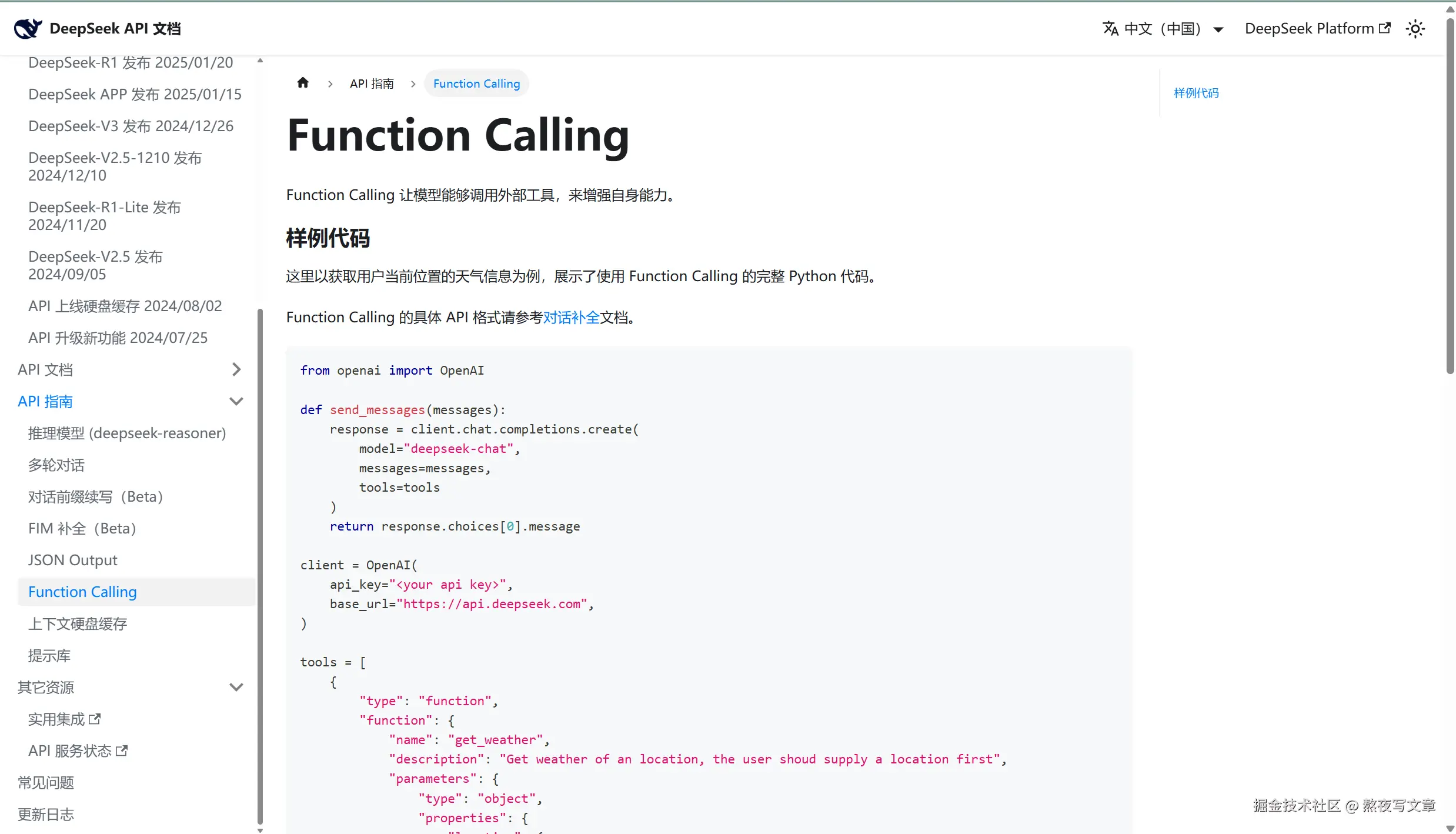1456x834 pixels.
Task: Open DeepSeek-R1 发布 2025/01/20 news item
Action: point(131,62)
